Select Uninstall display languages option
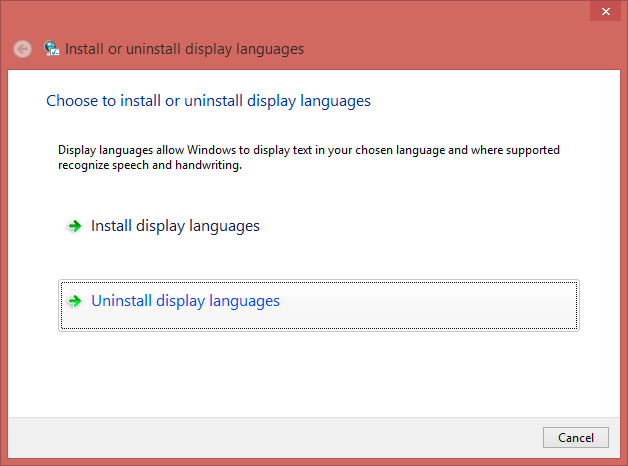 click(x=185, y=301)
